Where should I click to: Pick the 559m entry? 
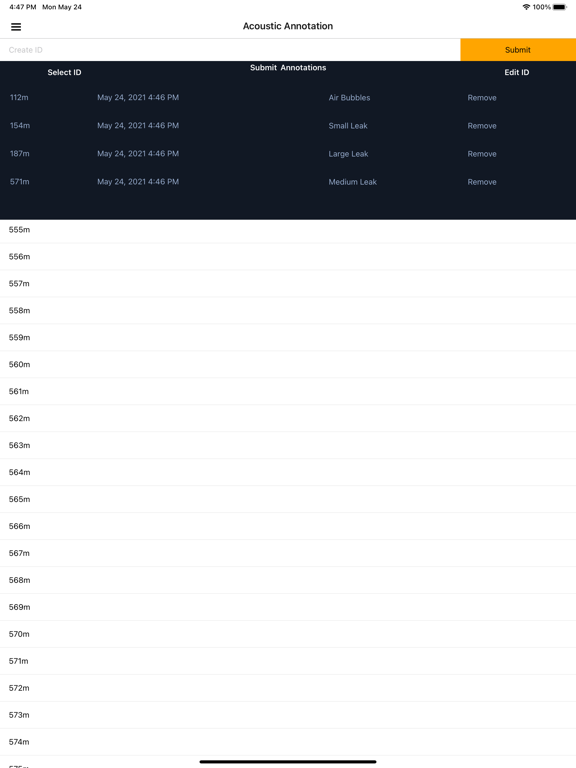coord(288,337)
